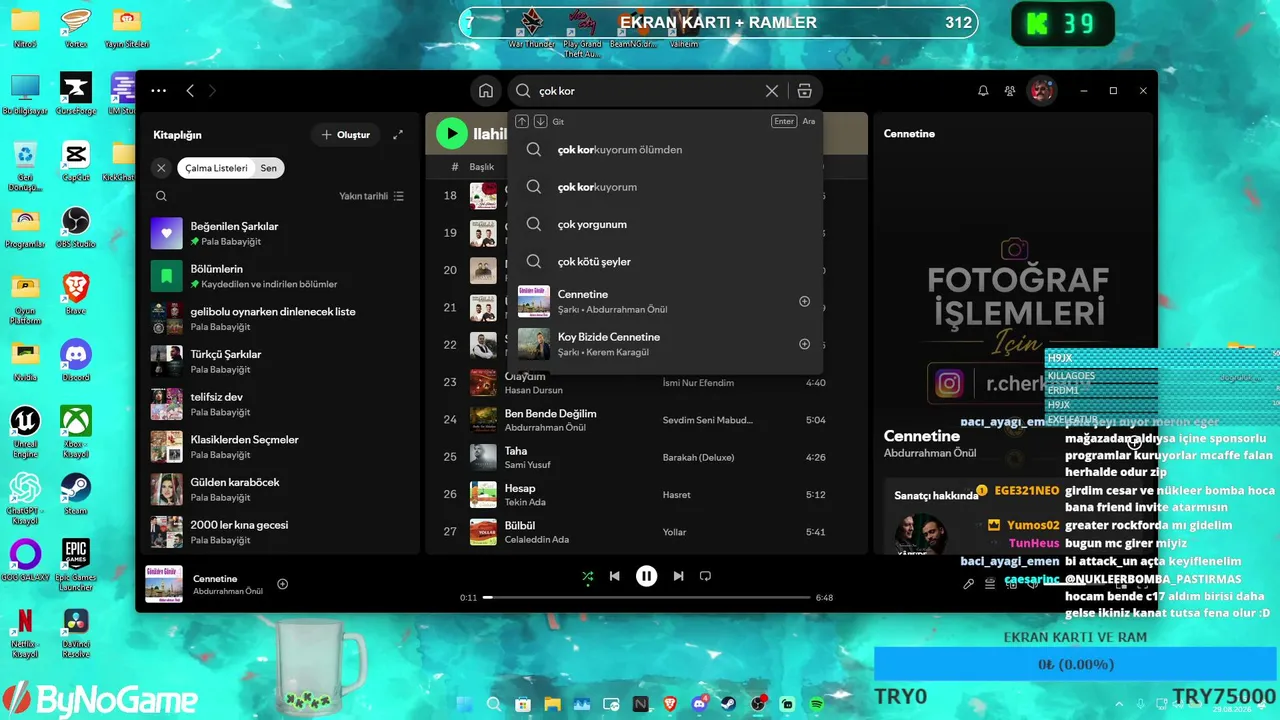Add now-playing 'Cennetine' to Liked Songs
This screenshot has width=1280, height=720.
point(283,584)
